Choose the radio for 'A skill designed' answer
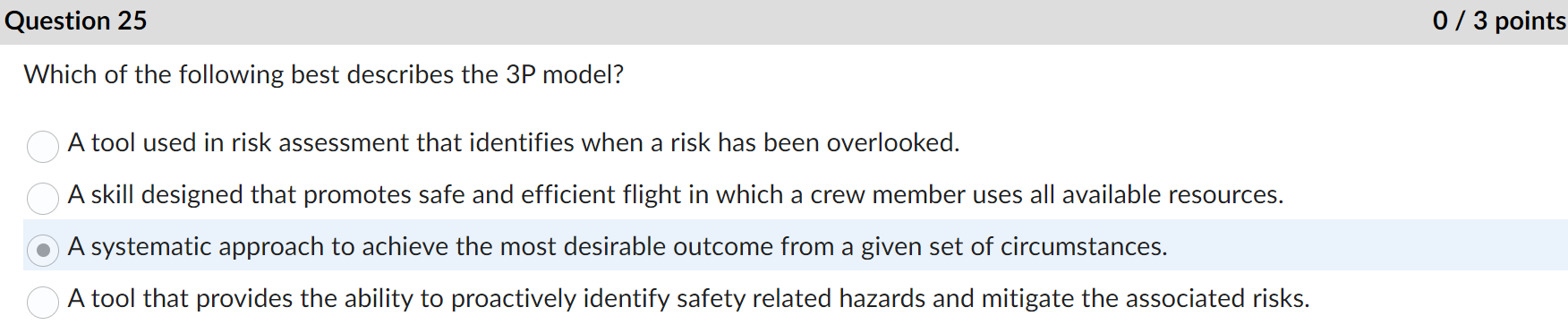Viewport: 1568px width, 333px height. pyautogui.click(x=43, y=198)
